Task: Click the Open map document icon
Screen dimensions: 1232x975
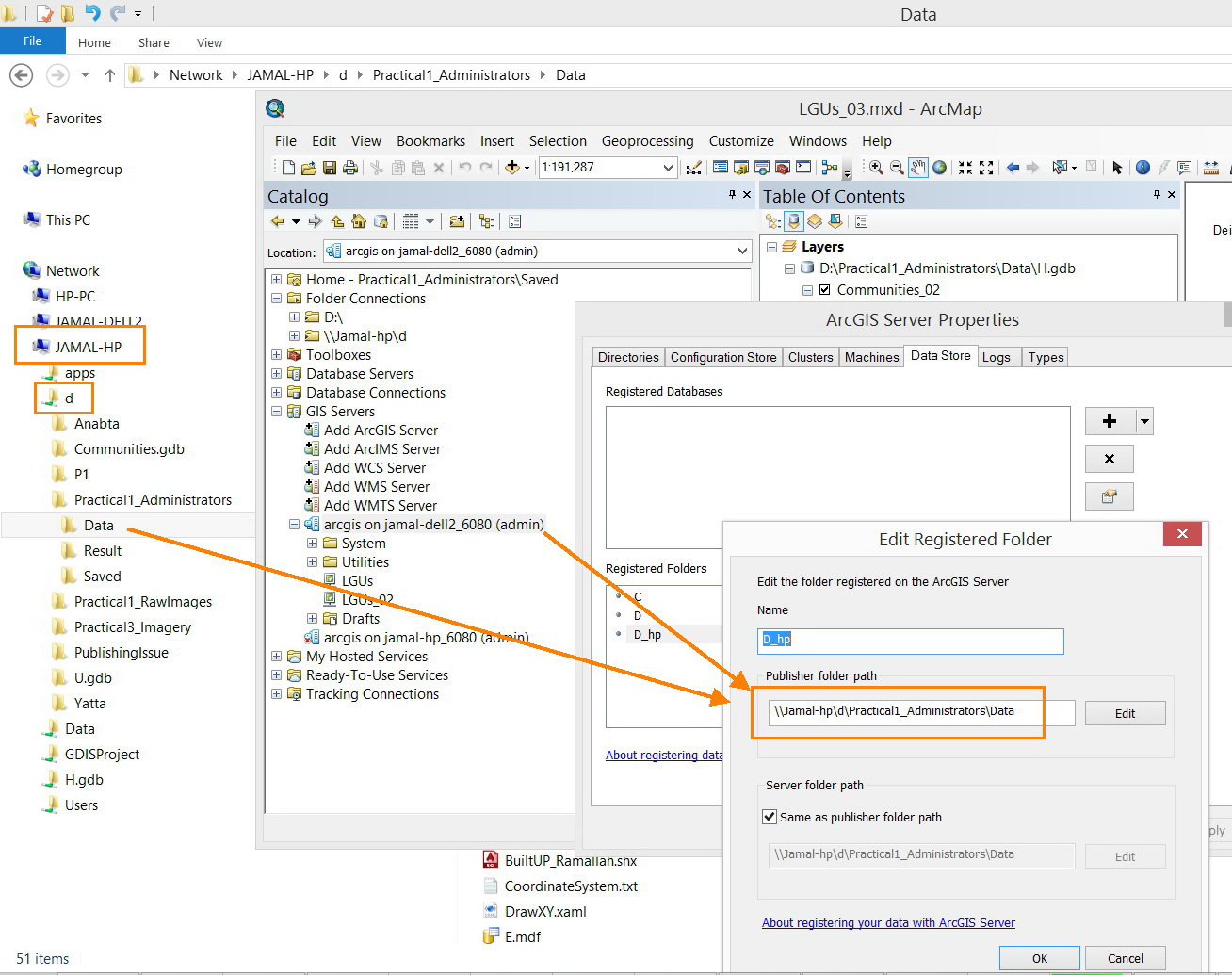Action: tap(308, 168)
